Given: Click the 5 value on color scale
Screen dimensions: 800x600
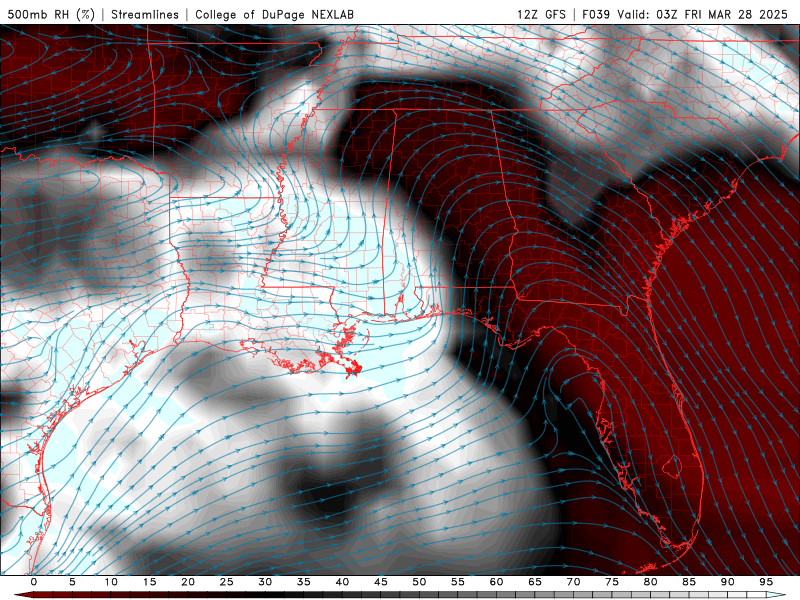Looking at the screenshot, I should coord(72,582).
